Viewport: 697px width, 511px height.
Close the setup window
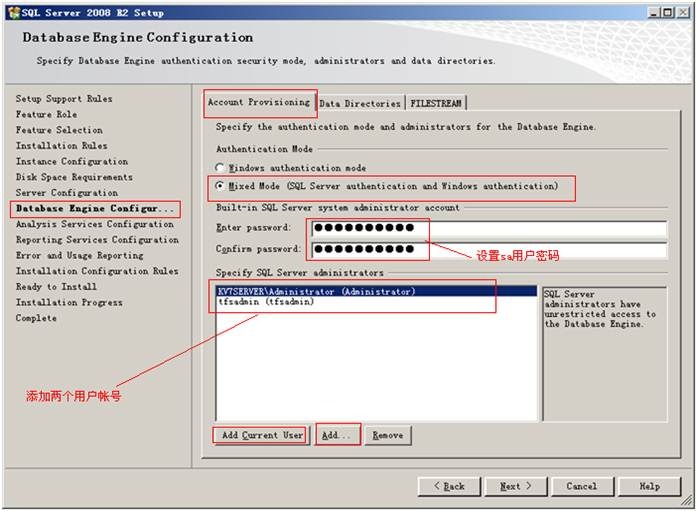pos(683,12)
